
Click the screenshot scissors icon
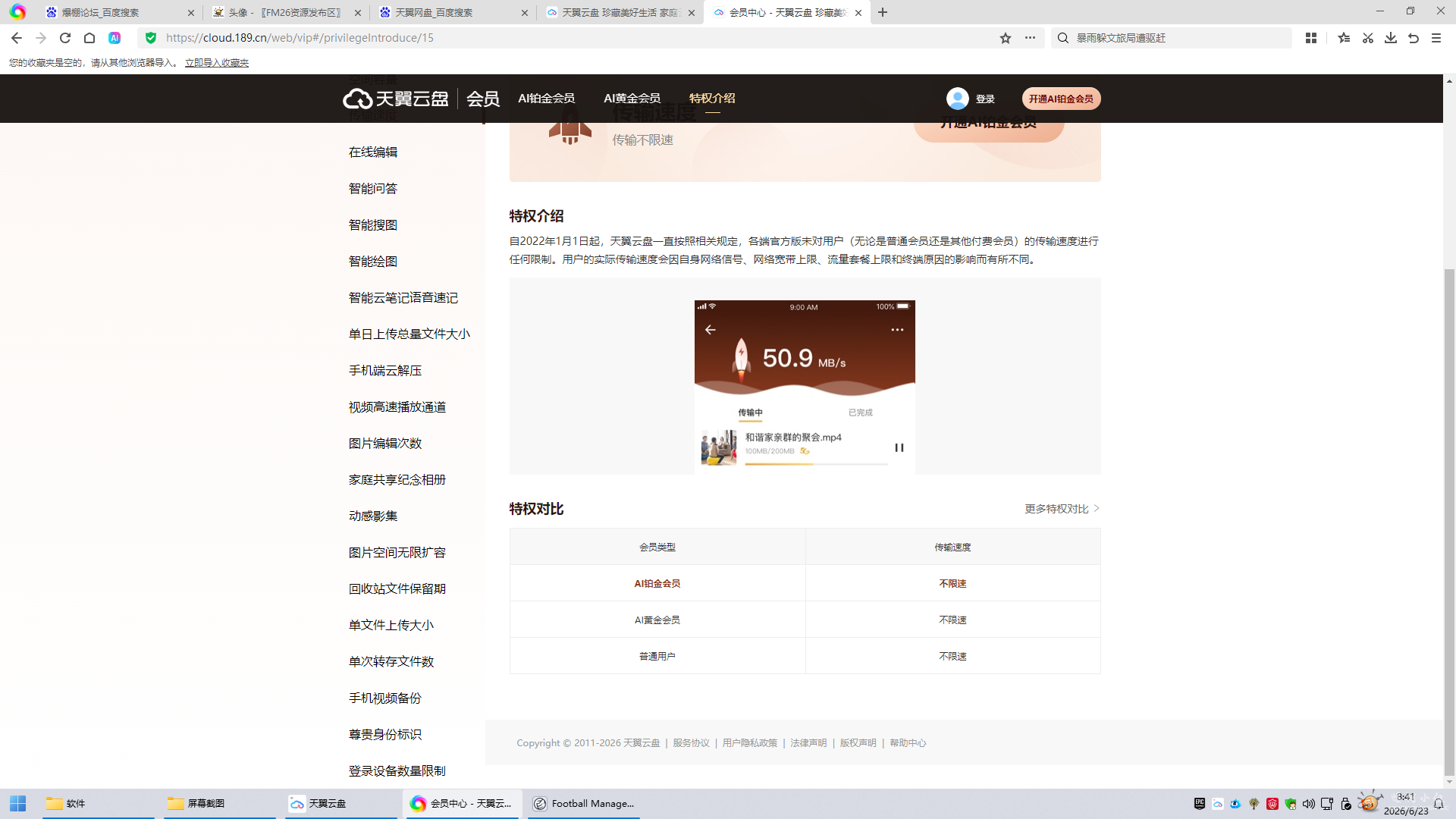coord(1368,38)
